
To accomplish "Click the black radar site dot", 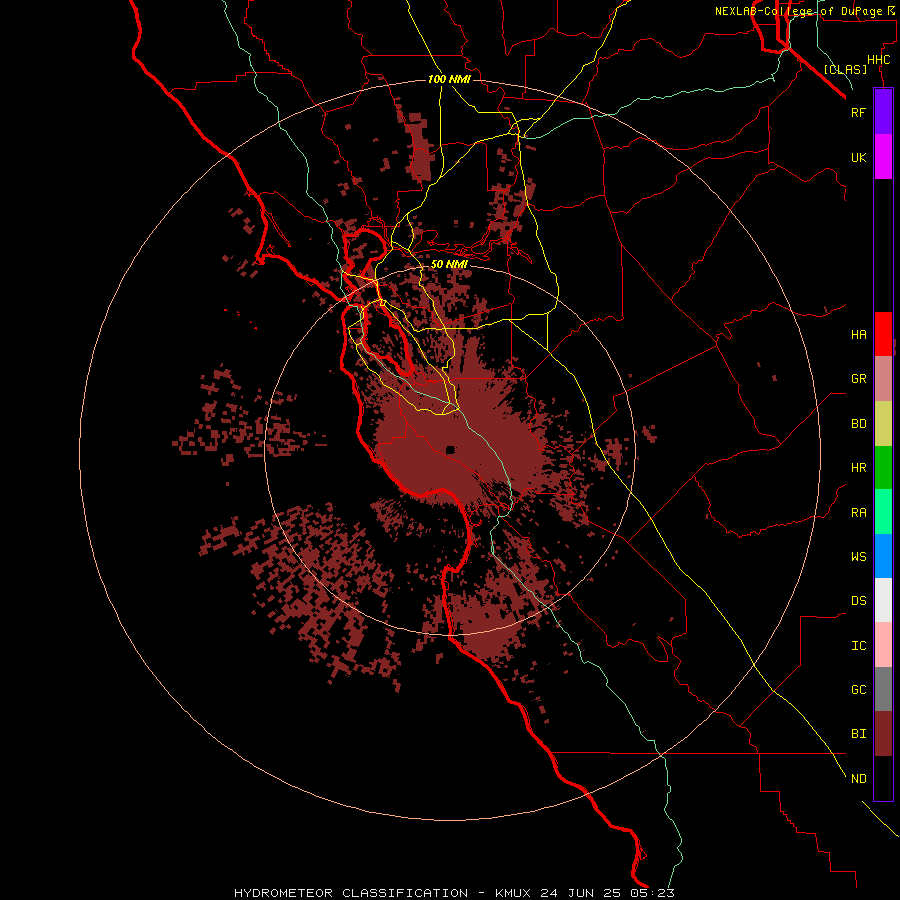I will [x=451, y=450].
